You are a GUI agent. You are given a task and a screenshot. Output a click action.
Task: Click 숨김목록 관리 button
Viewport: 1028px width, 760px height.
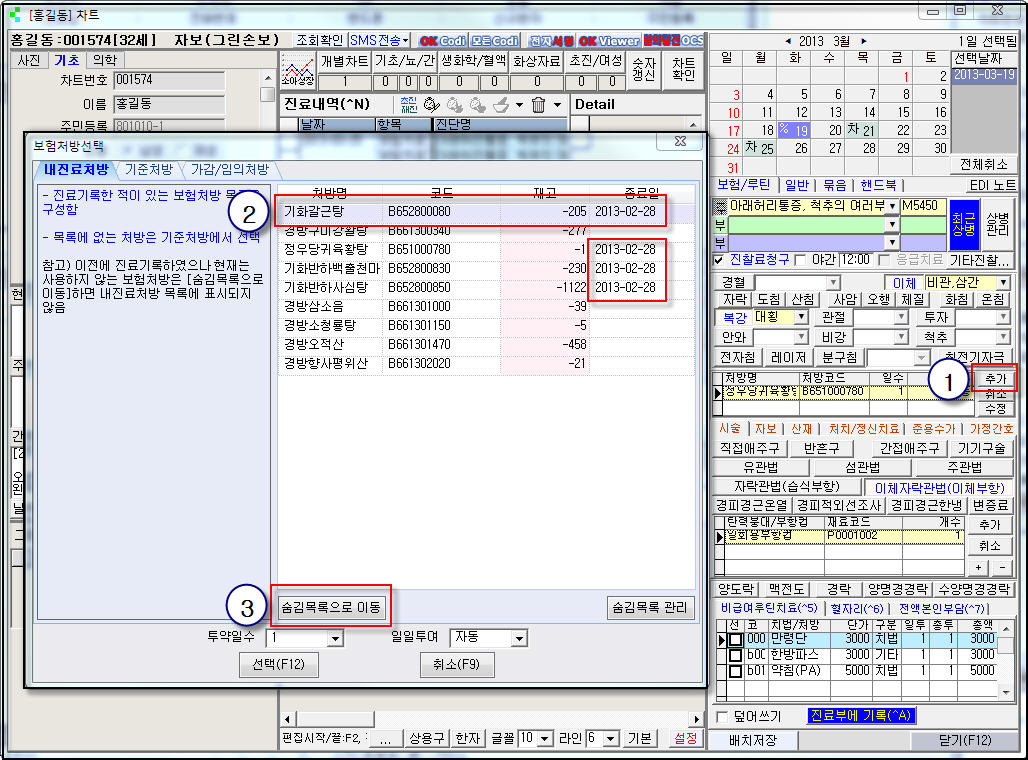(x=650, y=607)
